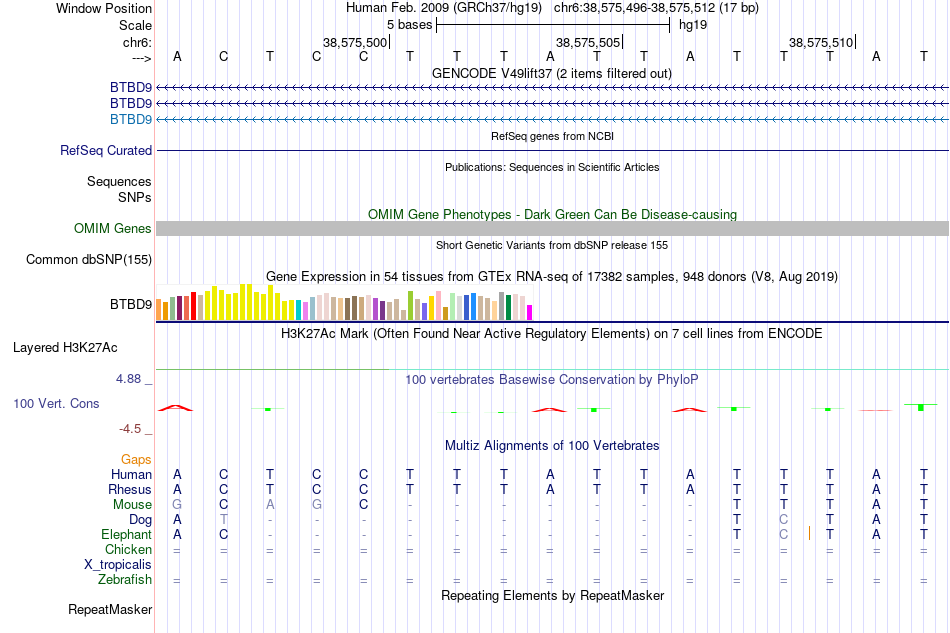Screen dimensions: 950x633
Task: Click the OMIM Gene Phenotypes green title
Action: point(552,214)
